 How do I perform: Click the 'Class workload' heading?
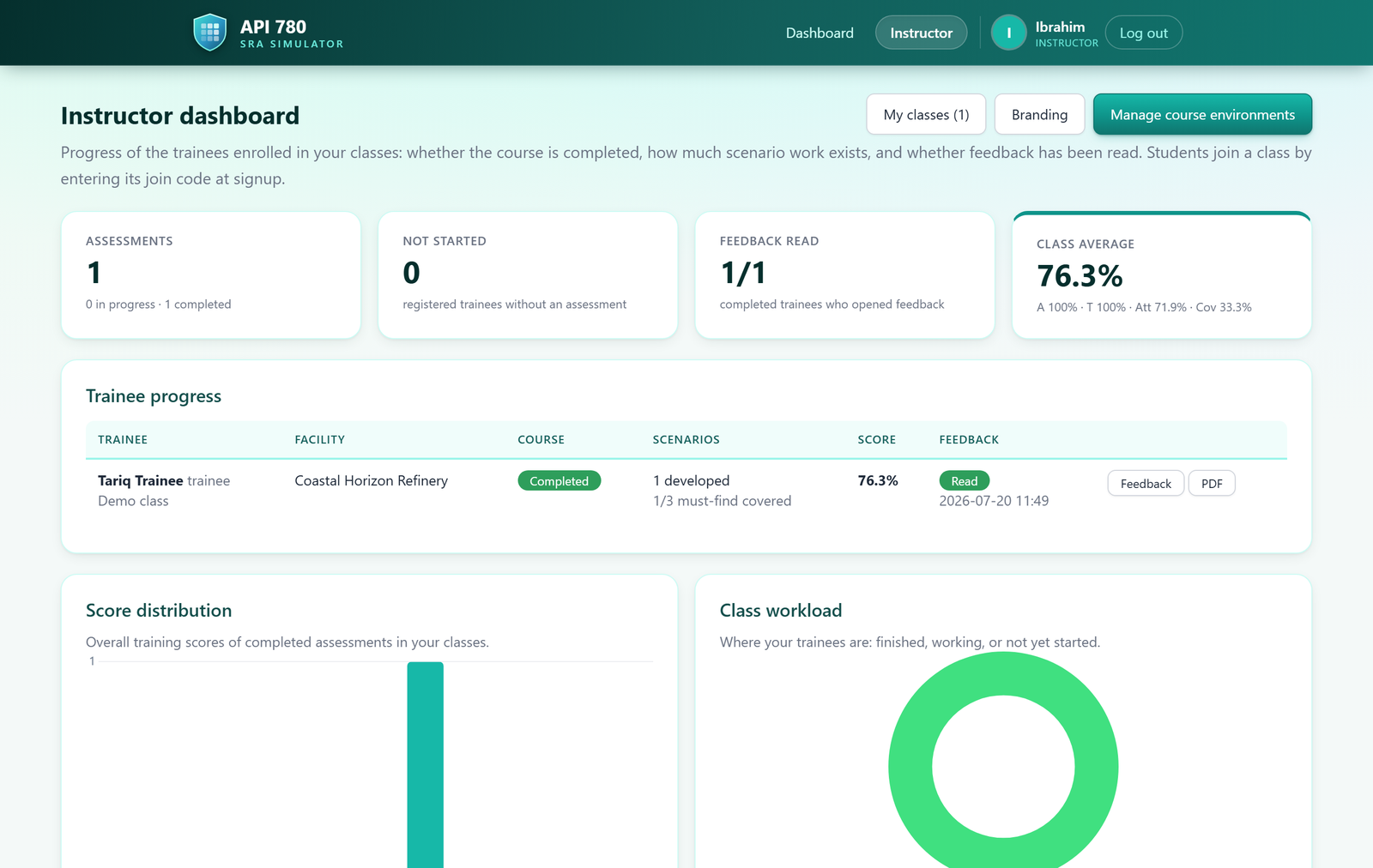point(781,611)
